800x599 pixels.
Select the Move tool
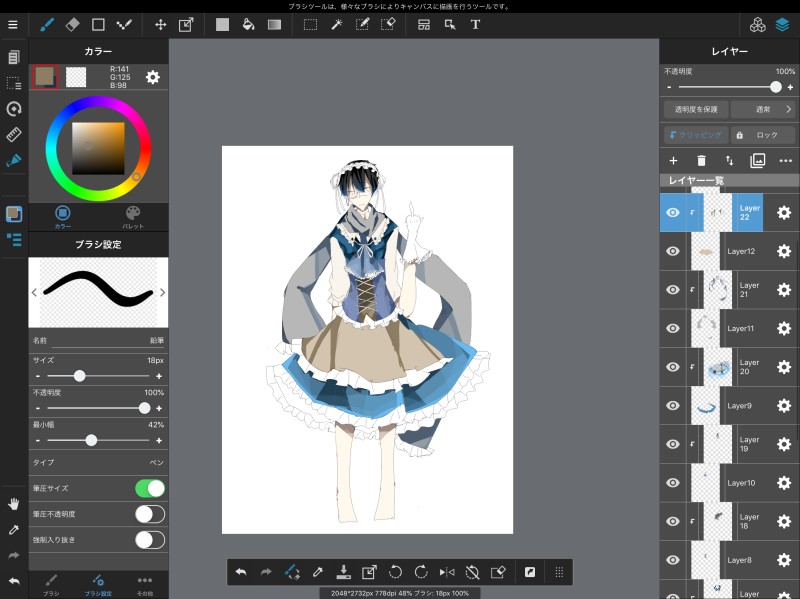[x=160, y=24]
